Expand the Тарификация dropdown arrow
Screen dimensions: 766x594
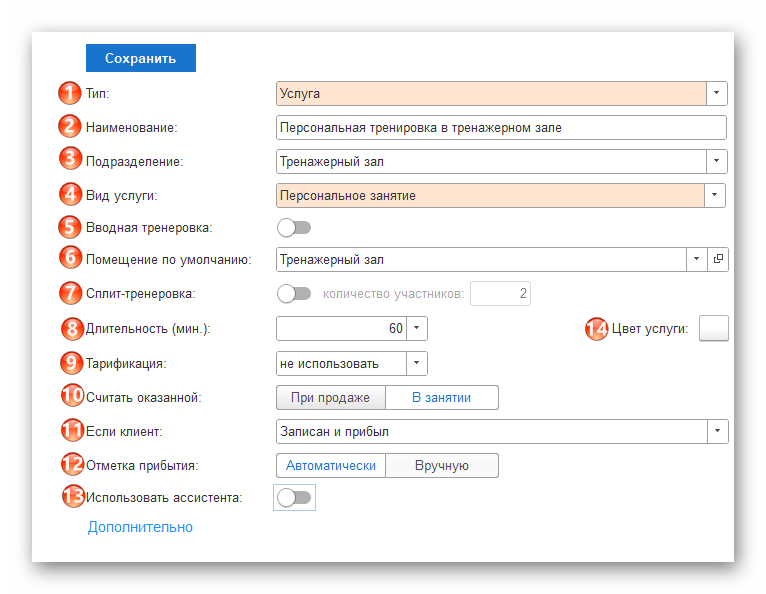pyautogui.click(x=417, y=363)
